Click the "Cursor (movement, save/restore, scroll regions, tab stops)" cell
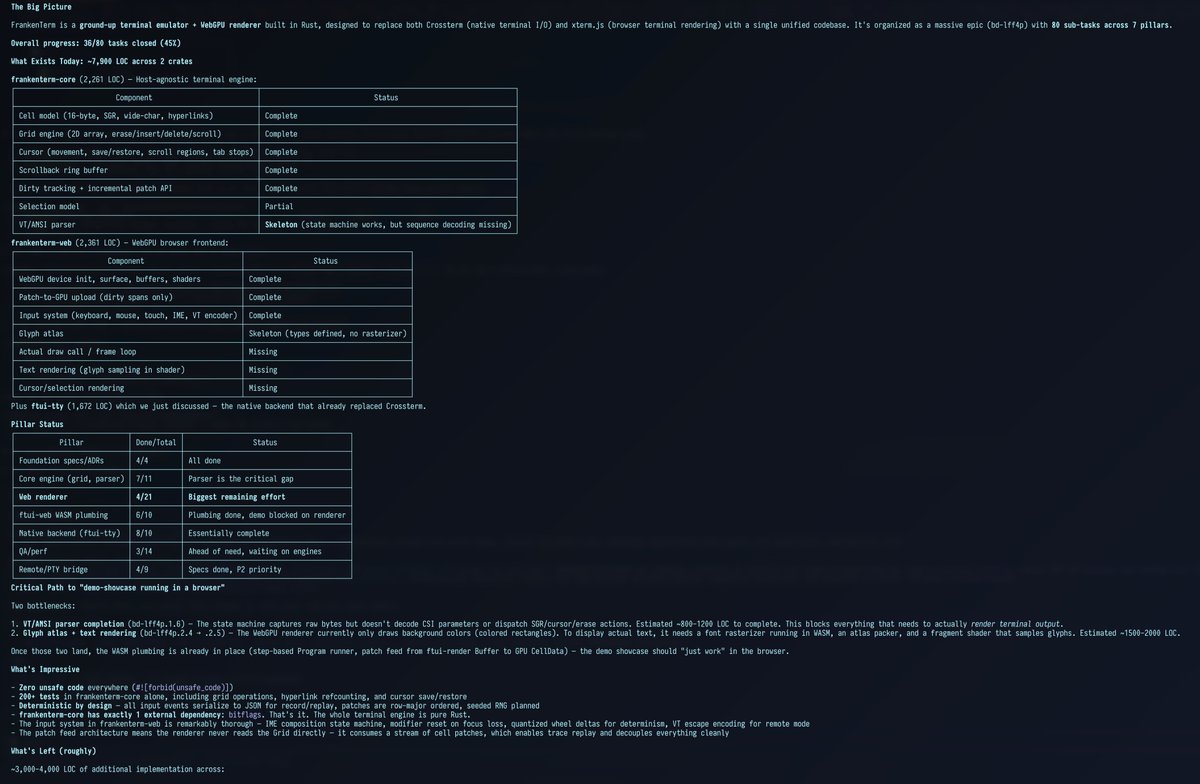The width and height of the screenshot is (1200, 784). click(x=135, y=152)
